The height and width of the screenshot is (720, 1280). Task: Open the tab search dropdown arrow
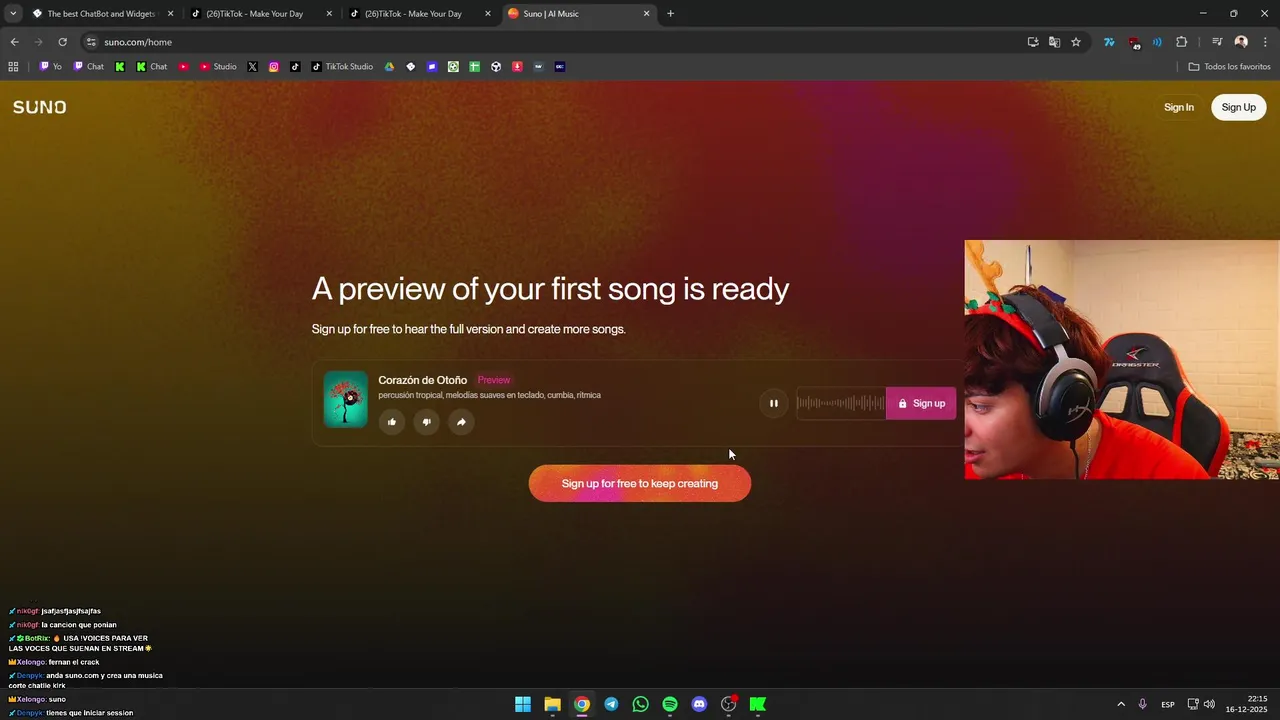(x=13, y=14)
